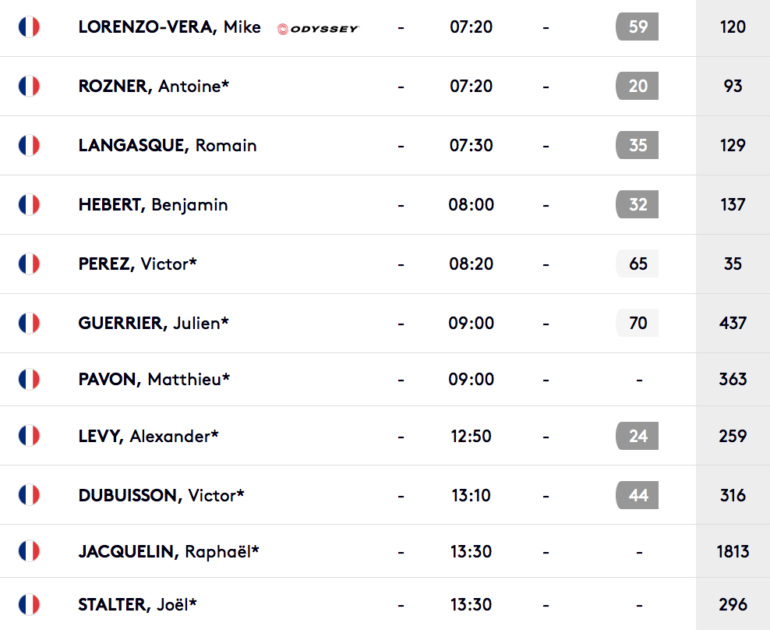This screenshot has height=630, width=770.
Task: Click the French flag beside STALTER, Joël
Action: 29,604
